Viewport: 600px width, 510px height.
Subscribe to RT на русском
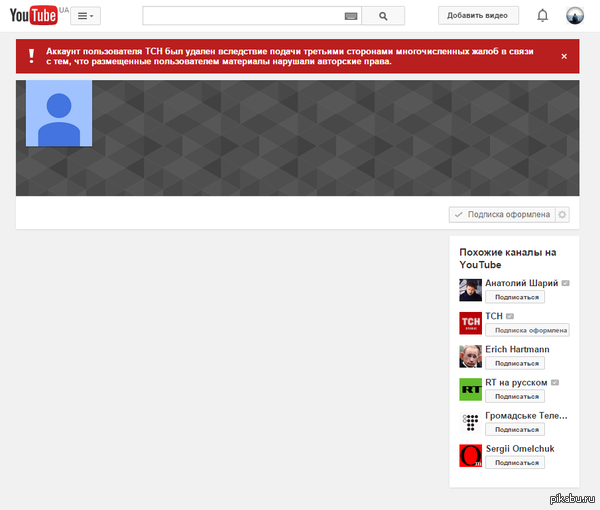515,396
